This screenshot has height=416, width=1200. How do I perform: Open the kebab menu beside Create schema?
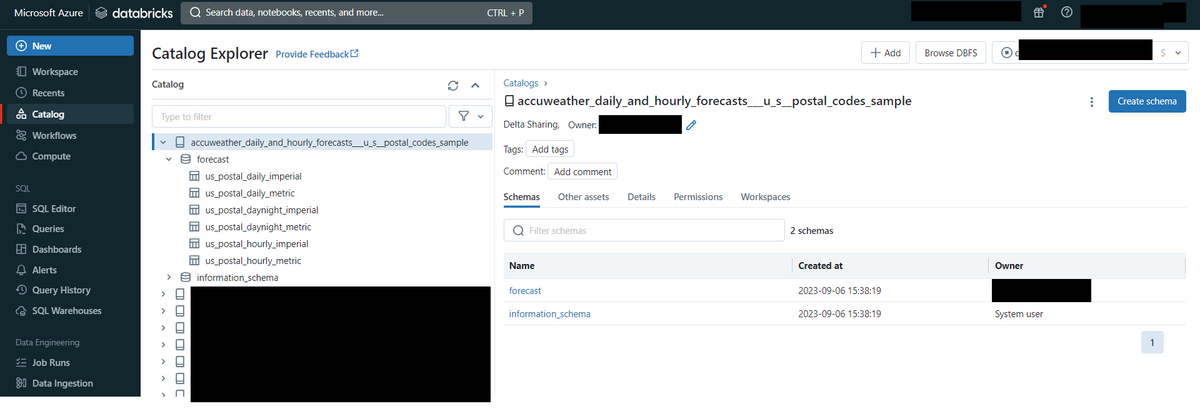click(x=1091, y=101)
